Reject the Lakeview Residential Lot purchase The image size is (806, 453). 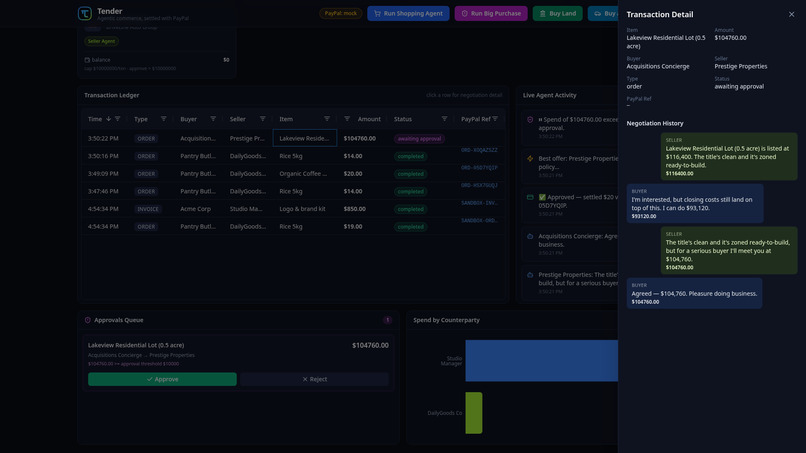[314, 379]
